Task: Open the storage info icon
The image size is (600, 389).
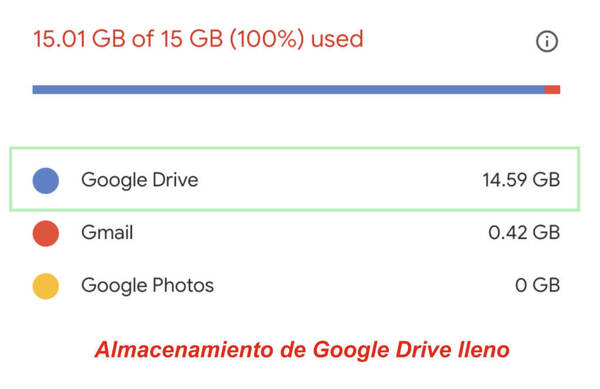Action: (547, 41)
